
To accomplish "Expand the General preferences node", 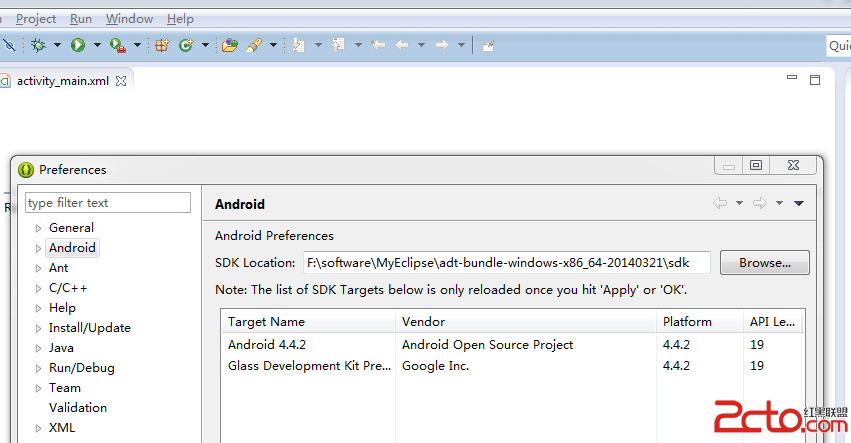I will 38,229.
